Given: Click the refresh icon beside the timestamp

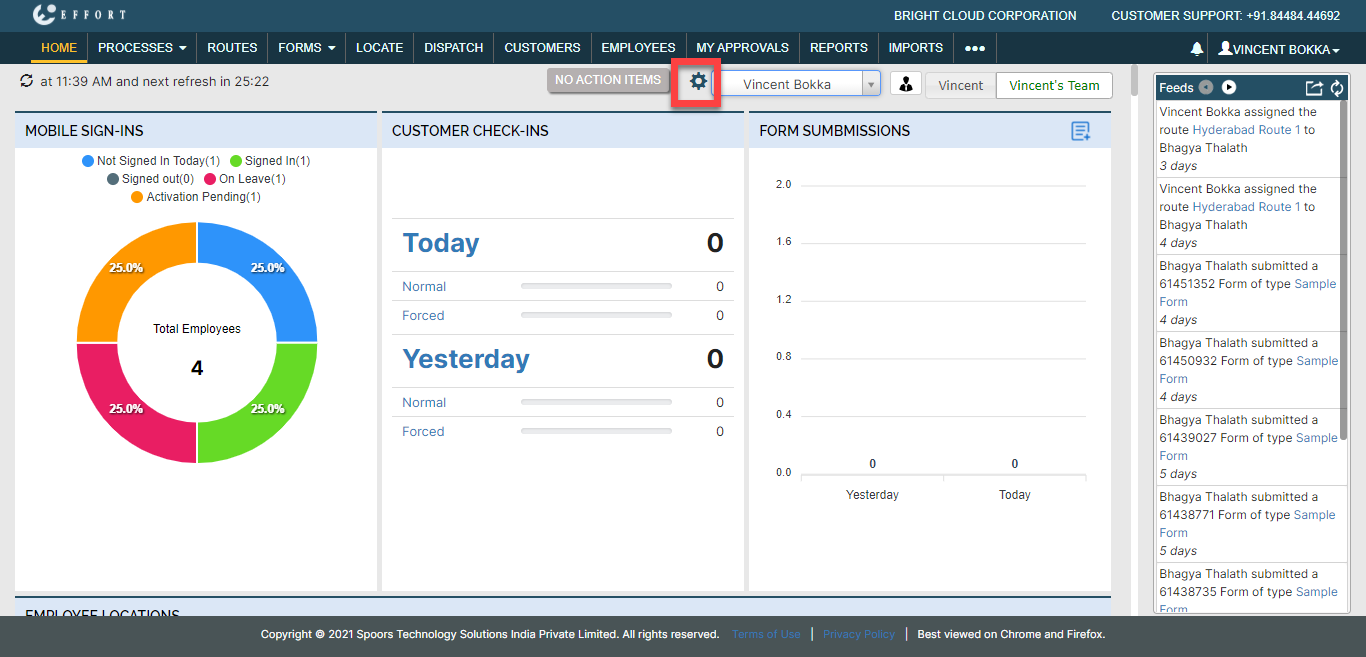Looking at the screenshot, I should pyautogui.click(x=26, y=81).
